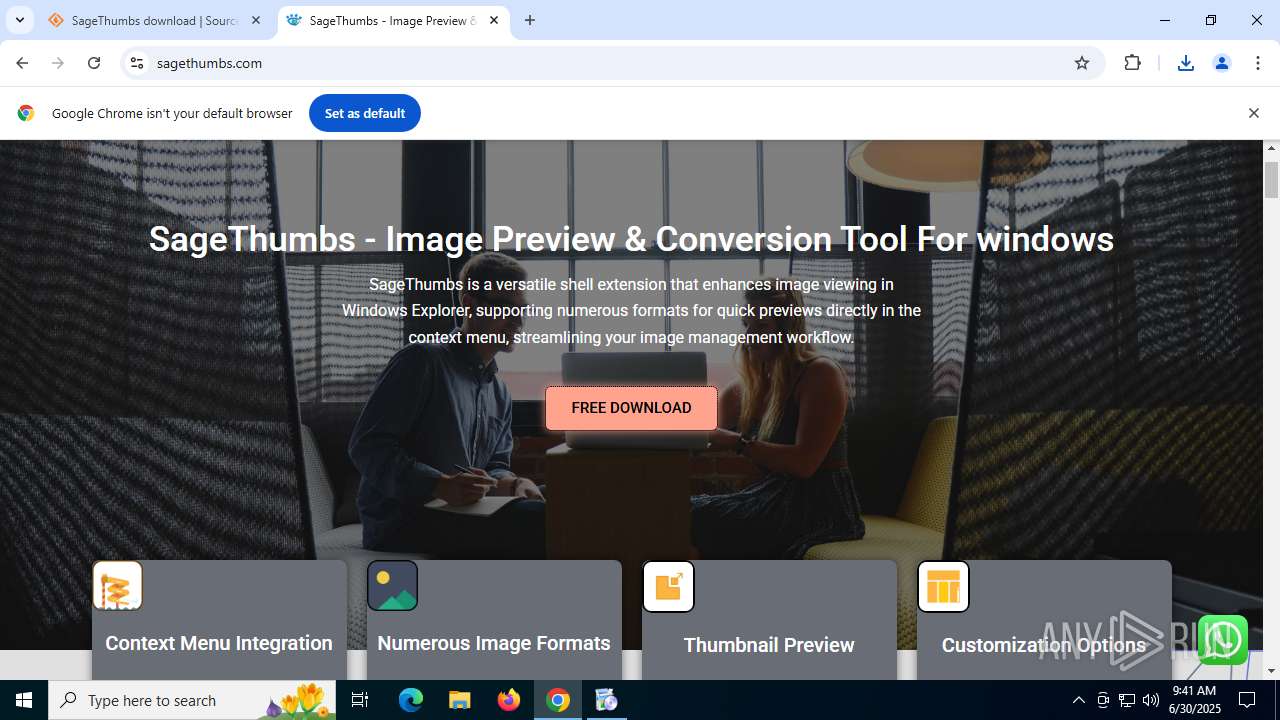1280x720 pixels.
Task: Click the Thumbnail Preview card icon
Action: point(668,586)
